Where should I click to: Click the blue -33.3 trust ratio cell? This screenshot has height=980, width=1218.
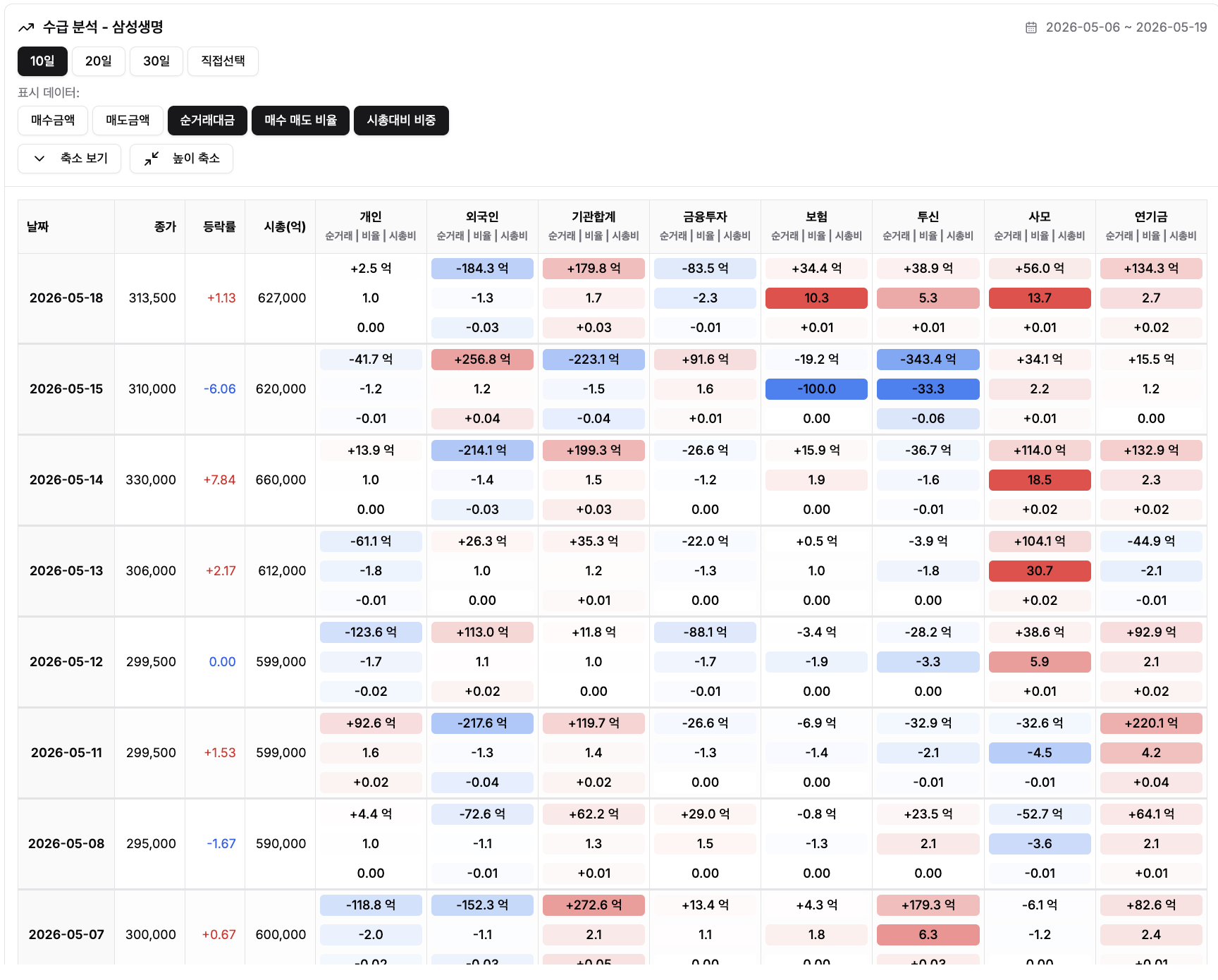tap(928, 389)
